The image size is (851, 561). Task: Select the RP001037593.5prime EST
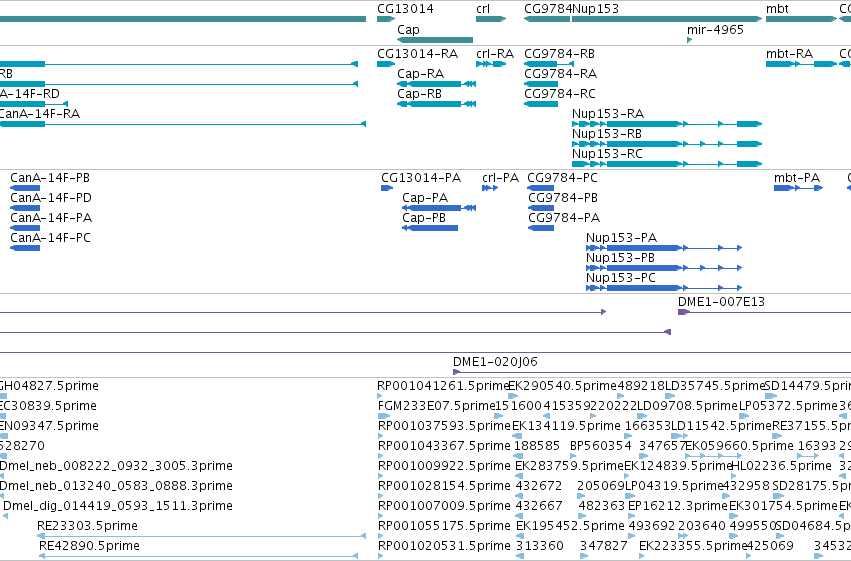click(x=381, y=436)
